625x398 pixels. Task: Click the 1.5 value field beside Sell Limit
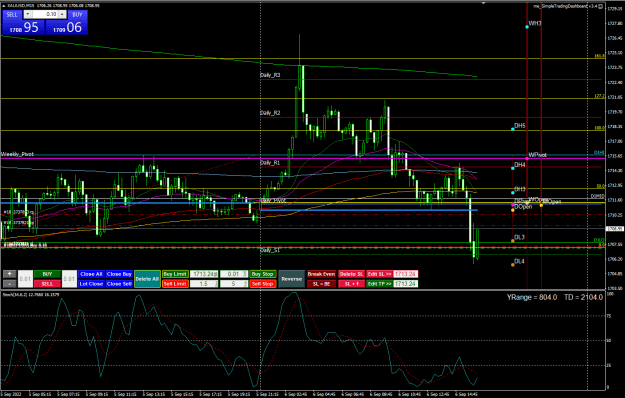point(204,284)
